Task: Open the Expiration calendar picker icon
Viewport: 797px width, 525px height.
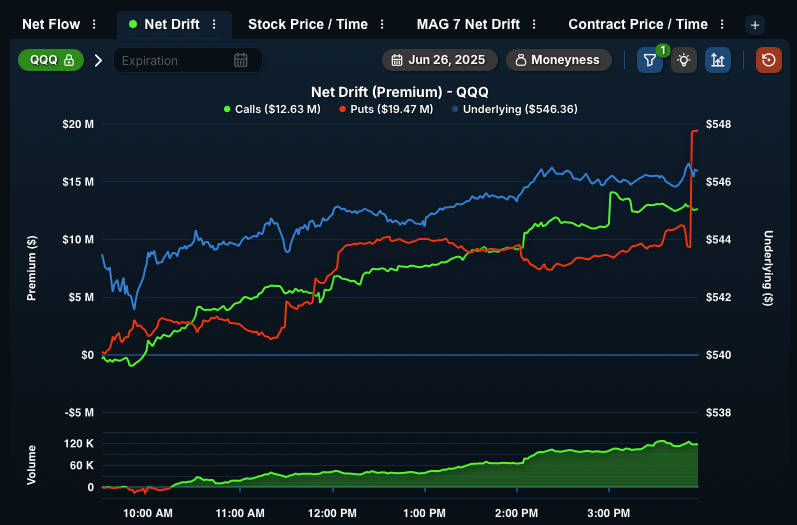Action: 240,60
